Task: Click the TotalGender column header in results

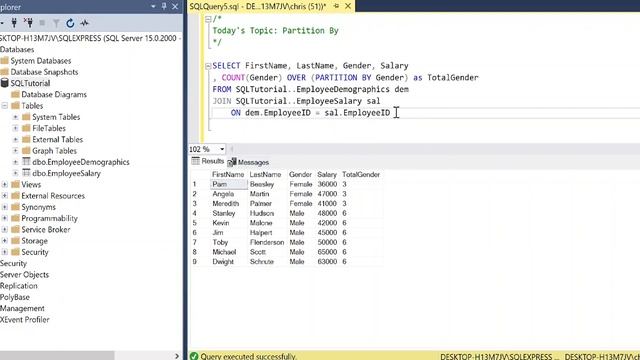Action: coord(361,174)
